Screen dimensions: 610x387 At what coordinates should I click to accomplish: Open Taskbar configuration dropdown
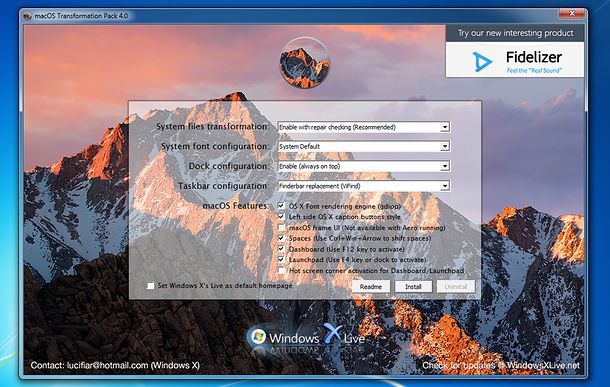coord(364,186)
